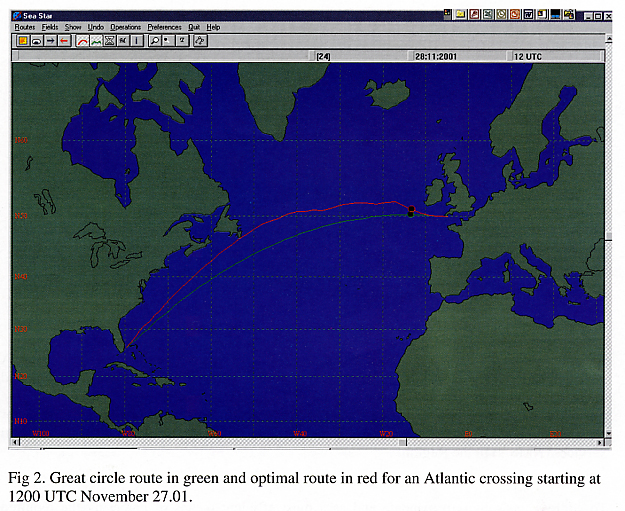625x511 pixels.
Task: Click the black screen shortcut icon
Action: (556, 15)
